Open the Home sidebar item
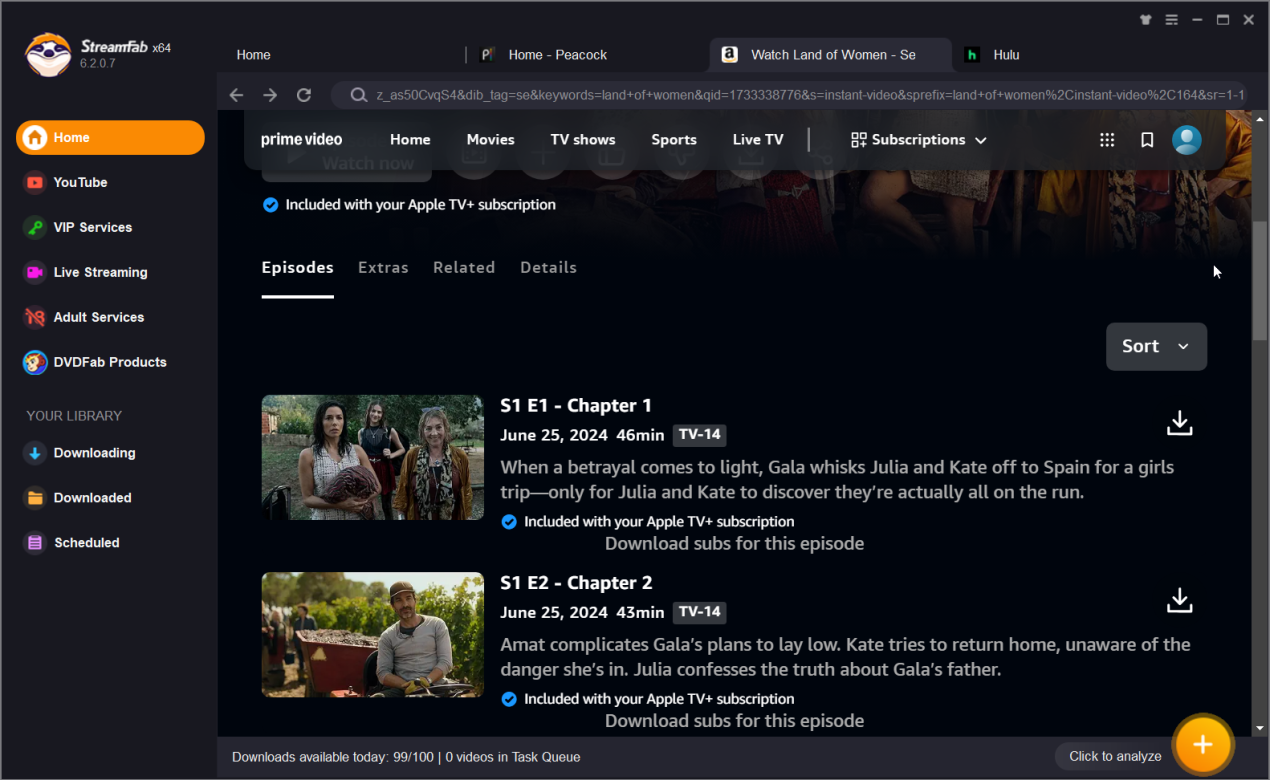Screen dimensions: 1270x780 click(110, 138)
